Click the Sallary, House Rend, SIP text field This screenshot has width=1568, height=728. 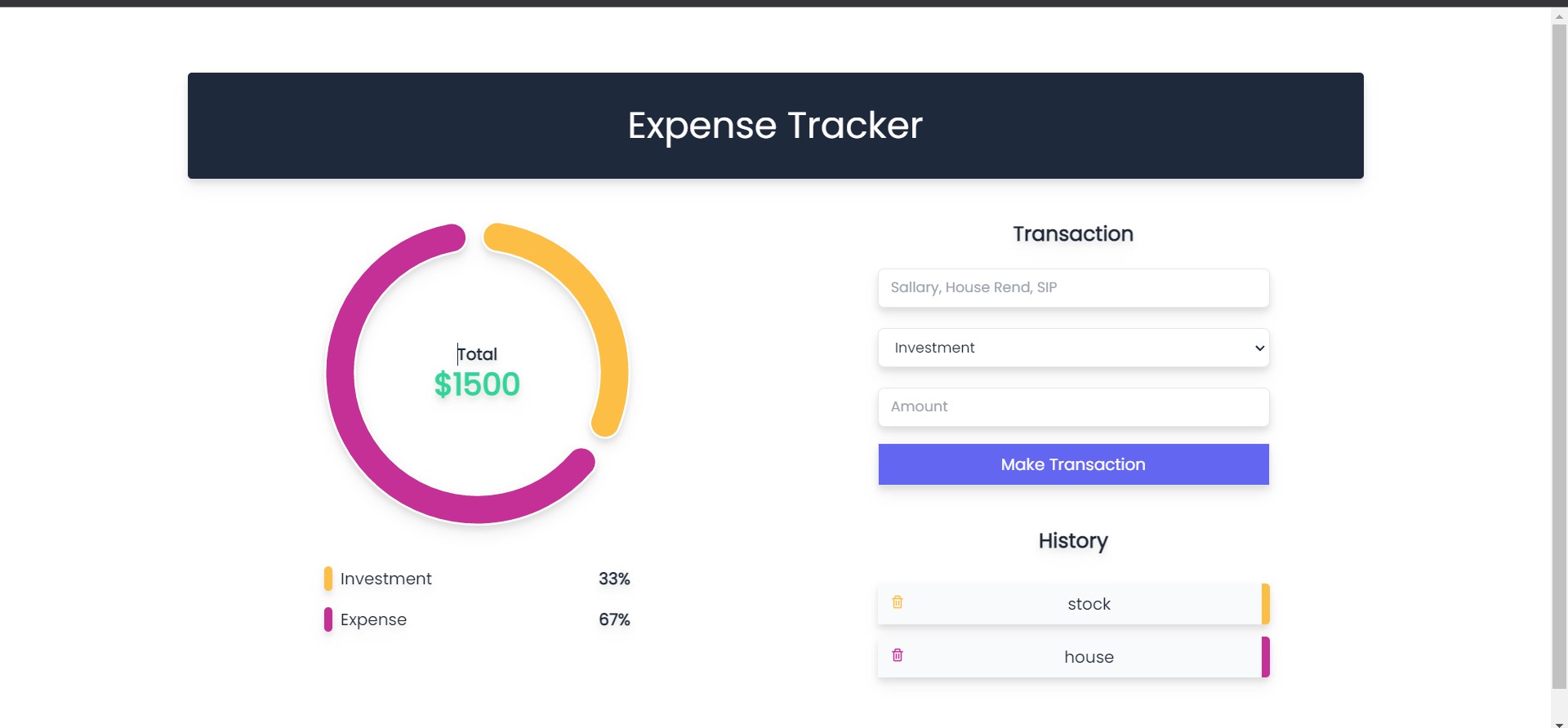1072,287
